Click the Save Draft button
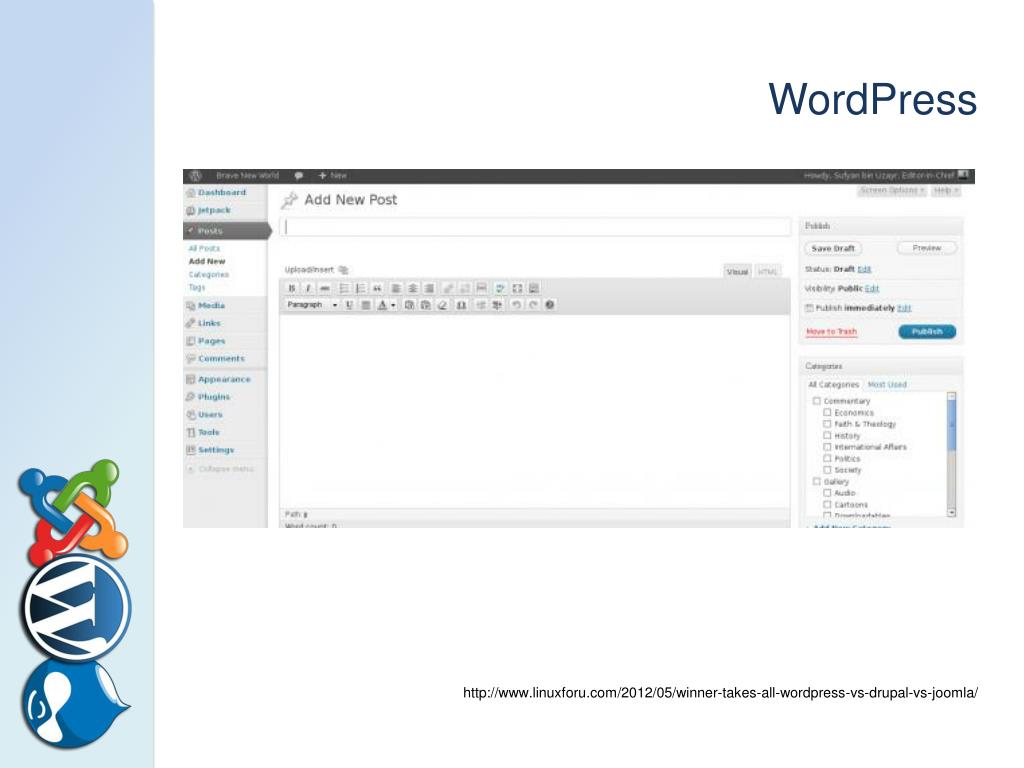The height and width of the screenshot is (768, 1024). tap(833, 248)
